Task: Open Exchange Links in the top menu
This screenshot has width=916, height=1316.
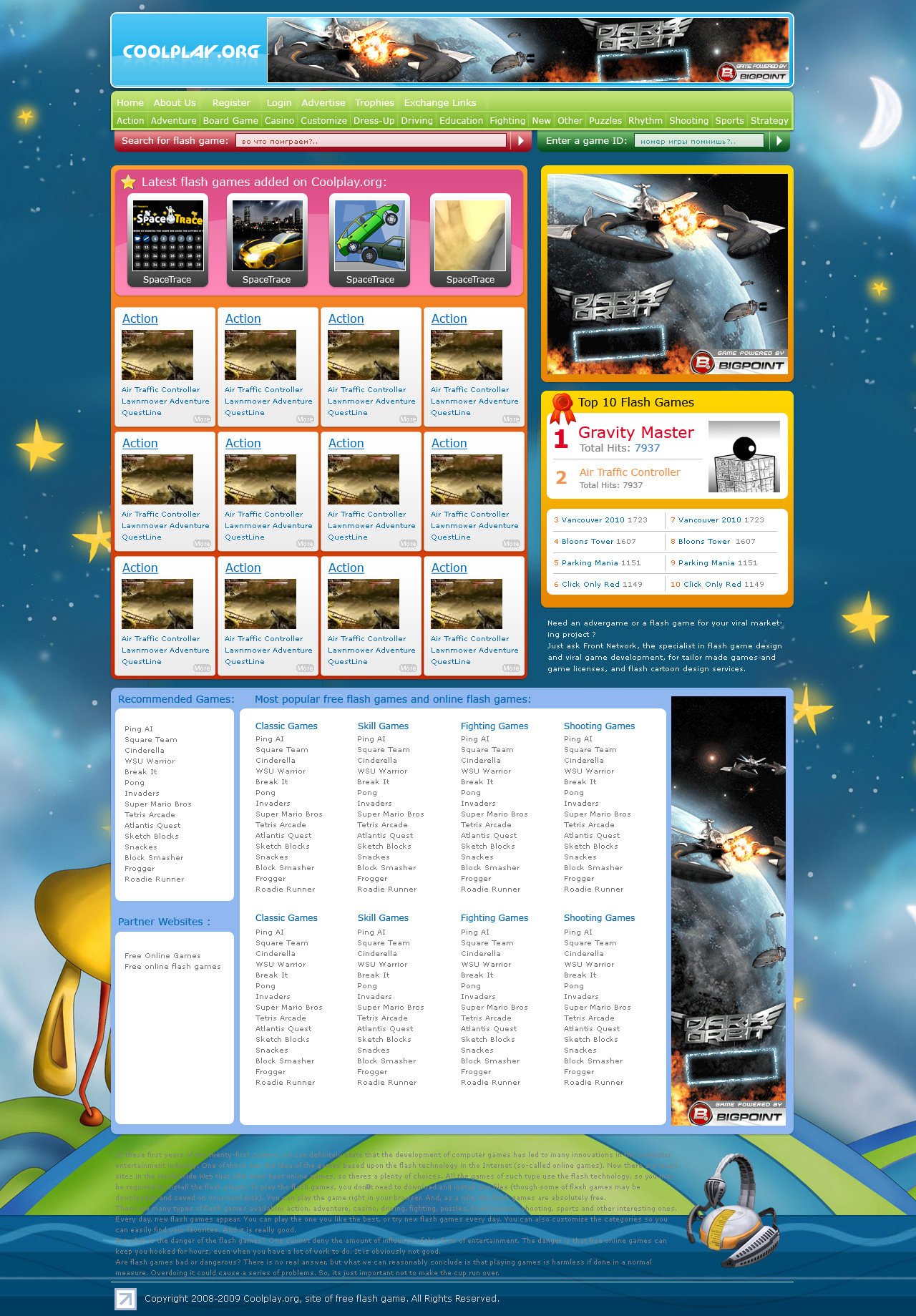Action: [440, 103]
